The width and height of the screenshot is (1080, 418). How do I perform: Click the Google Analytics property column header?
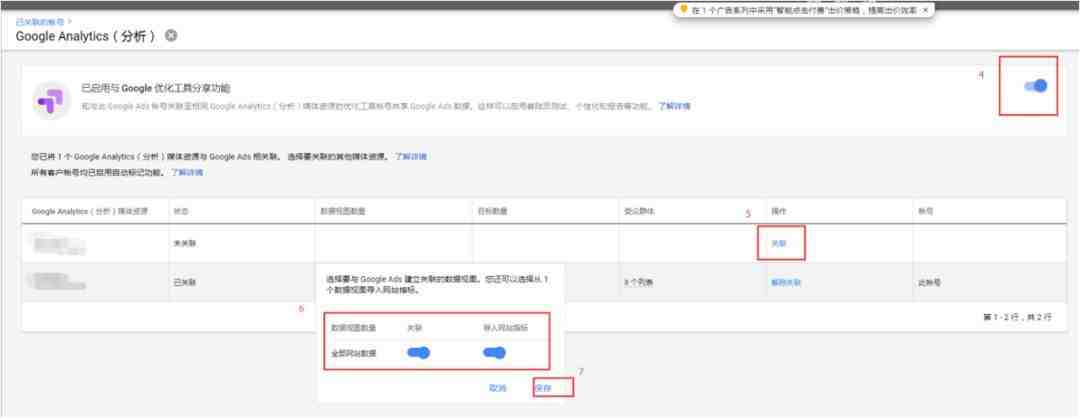tap(90, 211)
